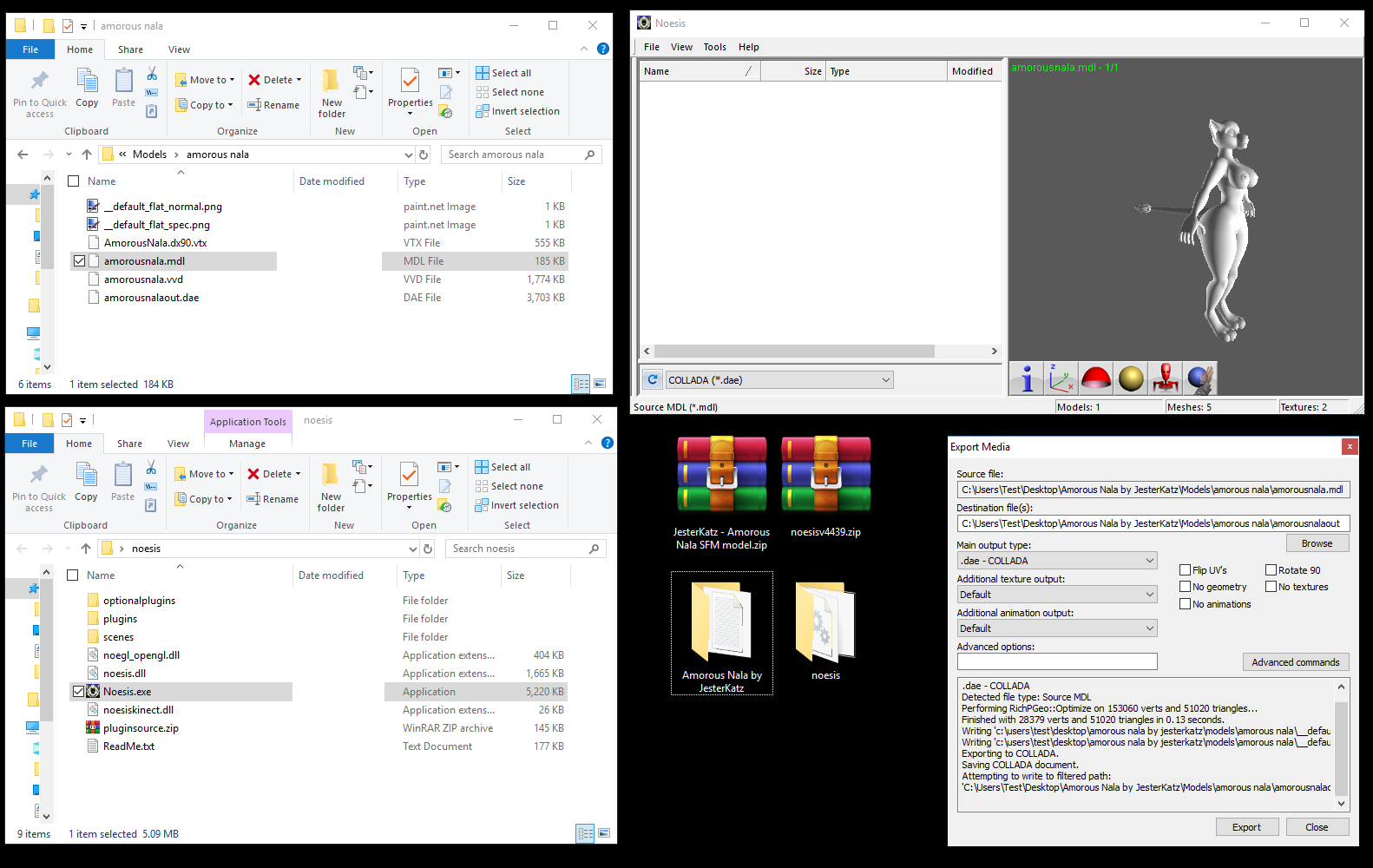
Task: Select the noesis desktop folder icon
Action: tap(826, 631)
